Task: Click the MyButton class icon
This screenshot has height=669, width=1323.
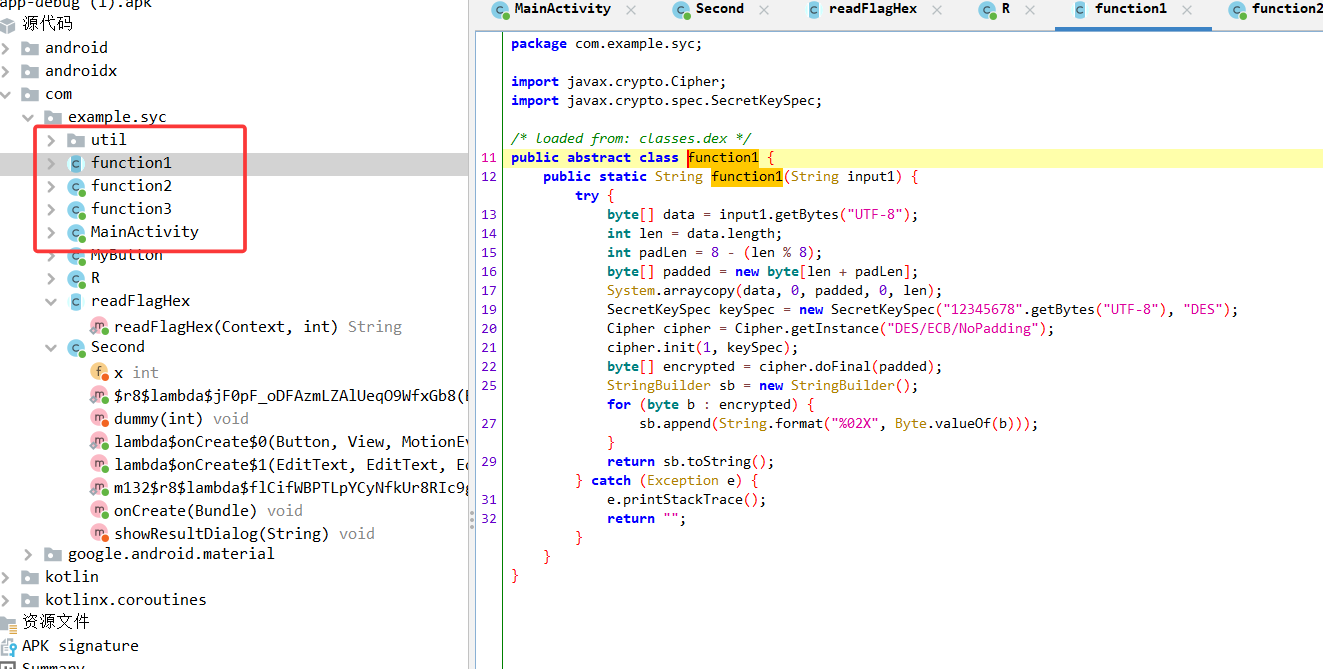Action: tap(76, 256)
